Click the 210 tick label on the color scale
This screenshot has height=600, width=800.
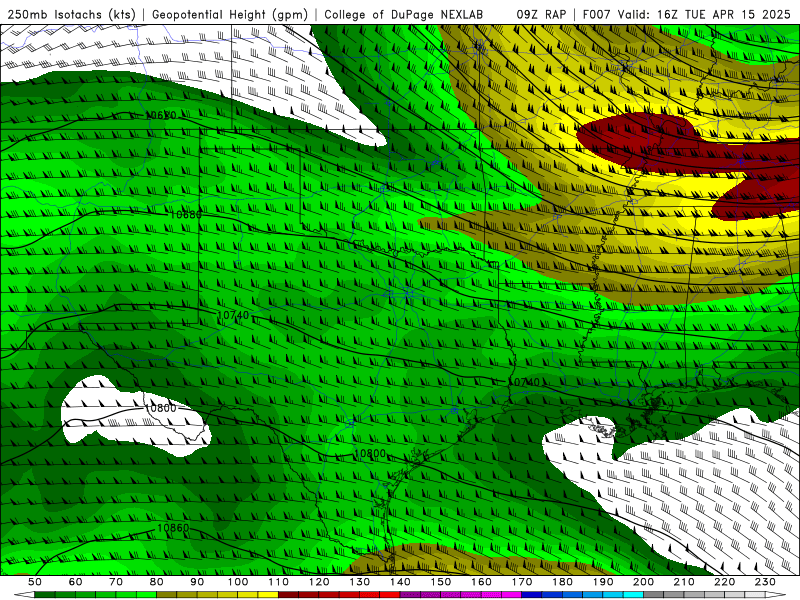684,582
